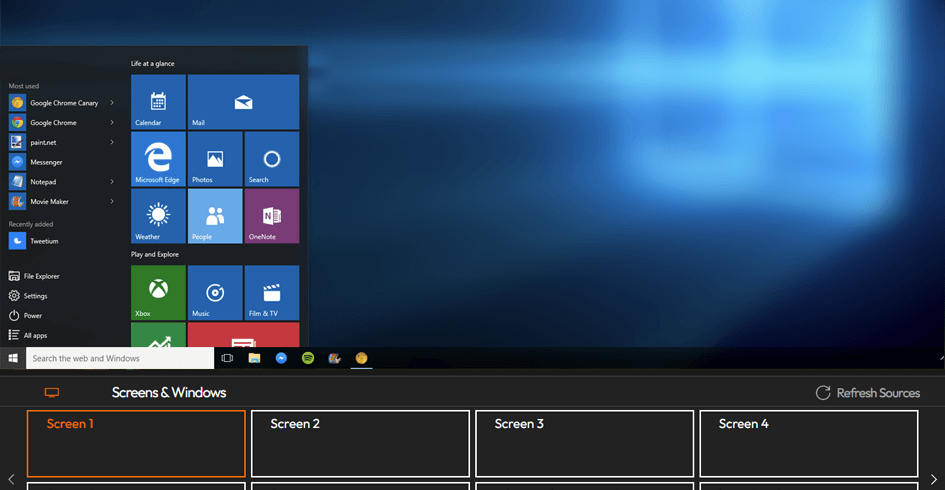The height and width of the screenshot is (490, 945).
Task: Launch Microsoft Edge from Start tiles
Action: click(158, 159)
